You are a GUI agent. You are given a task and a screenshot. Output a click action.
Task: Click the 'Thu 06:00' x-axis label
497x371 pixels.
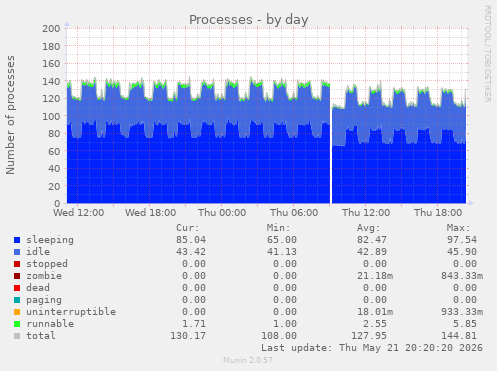click(x=294, y=213)
